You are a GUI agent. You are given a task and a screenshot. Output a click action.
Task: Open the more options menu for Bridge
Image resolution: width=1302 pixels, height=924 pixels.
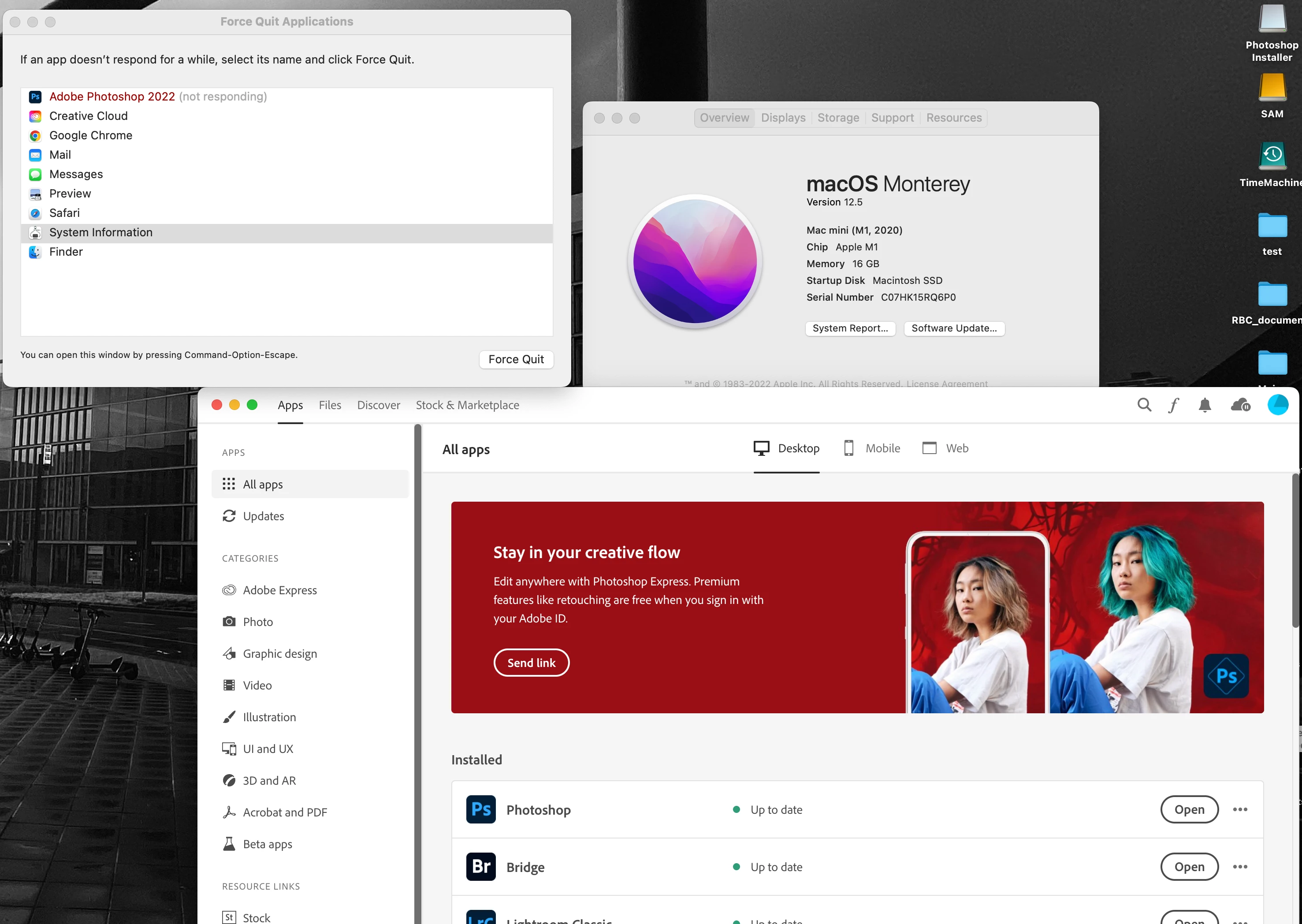[x=1240, y=867]
